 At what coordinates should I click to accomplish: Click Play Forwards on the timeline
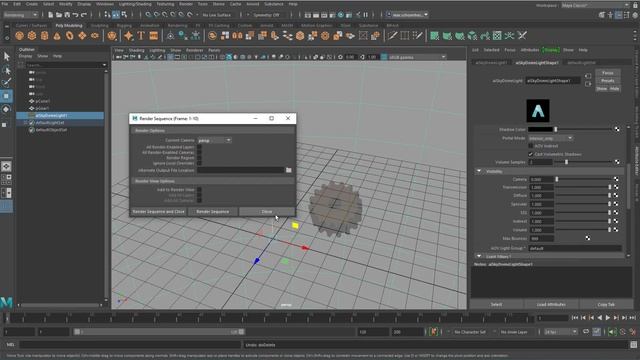(608, 318)
